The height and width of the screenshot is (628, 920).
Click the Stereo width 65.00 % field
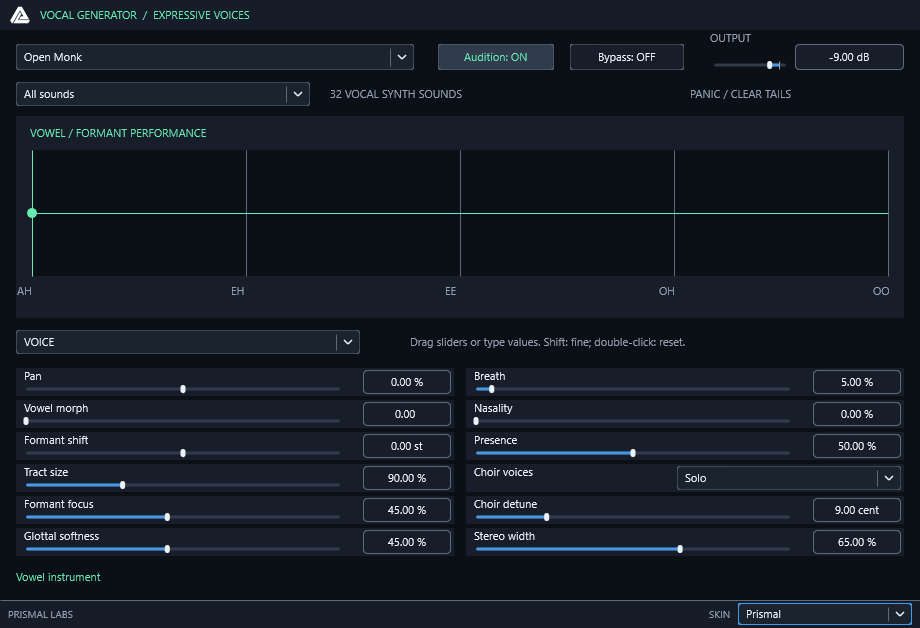coord(857,542)
